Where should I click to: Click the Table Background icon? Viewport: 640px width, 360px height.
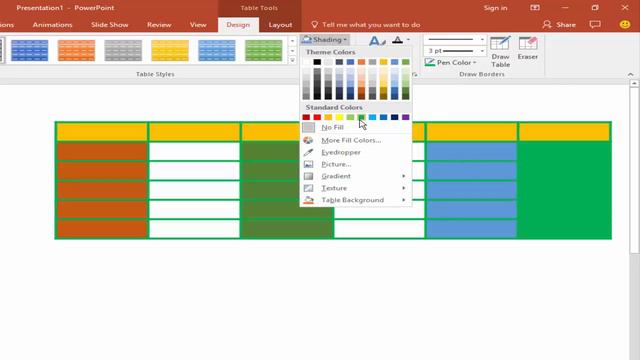click(x=308, y=200)
